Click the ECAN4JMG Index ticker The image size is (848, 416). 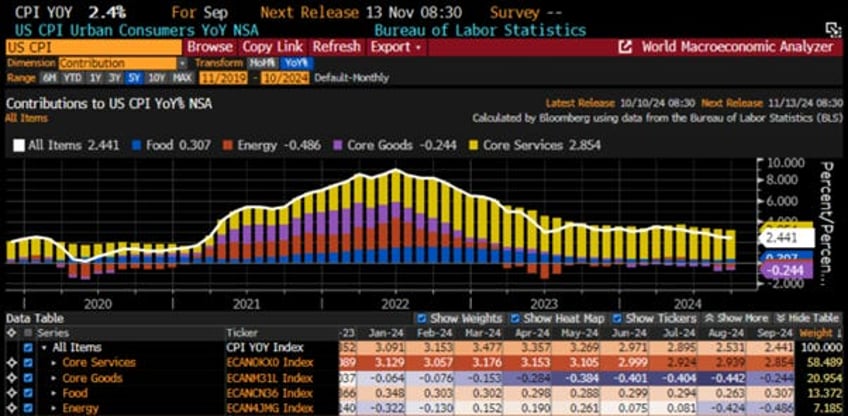[269, 408]
